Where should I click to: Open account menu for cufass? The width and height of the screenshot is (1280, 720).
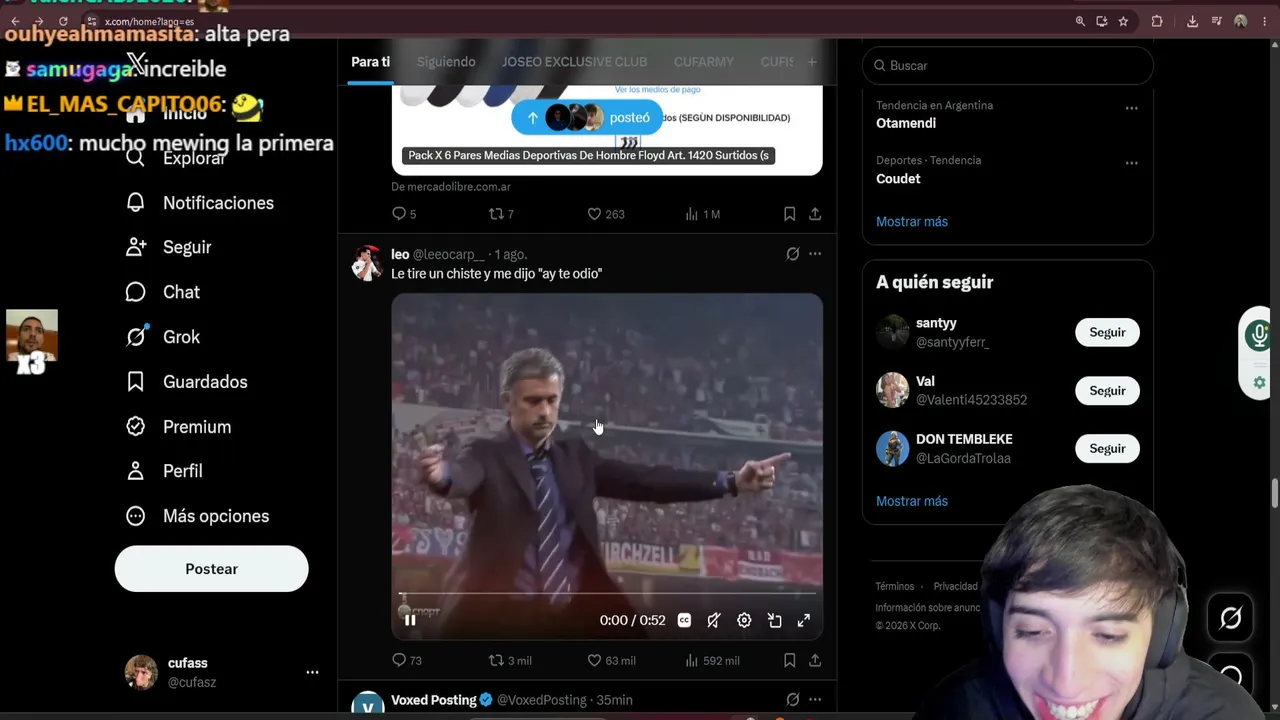312,672
